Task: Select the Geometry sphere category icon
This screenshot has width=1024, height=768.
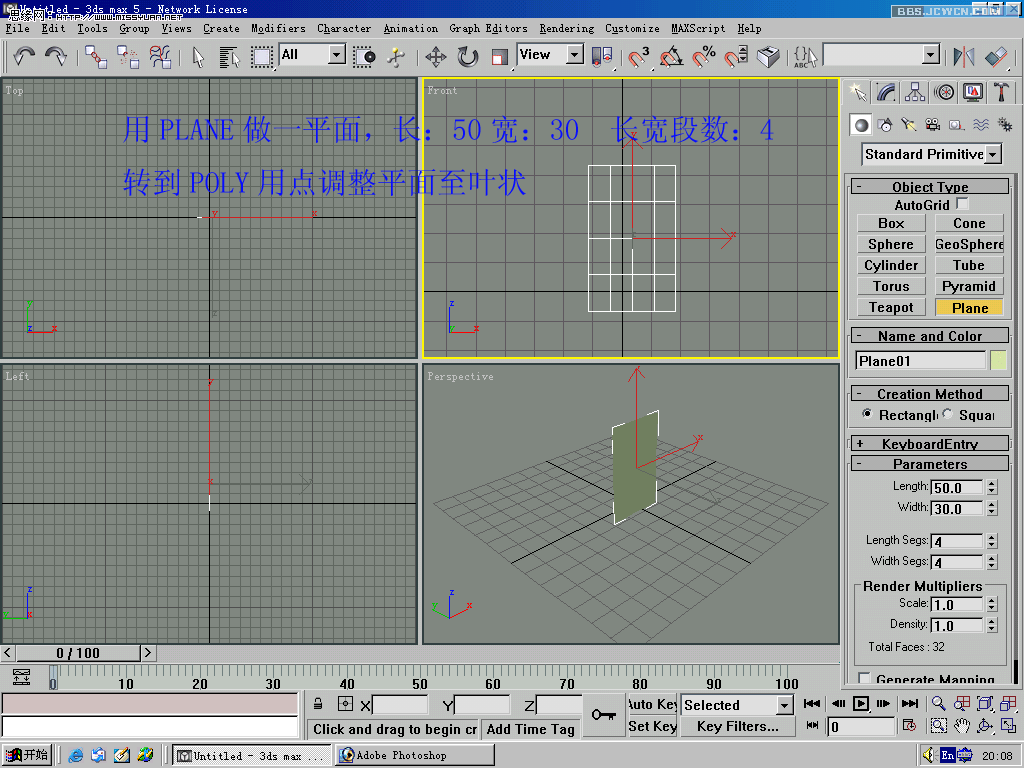Action: pos(861,125)
